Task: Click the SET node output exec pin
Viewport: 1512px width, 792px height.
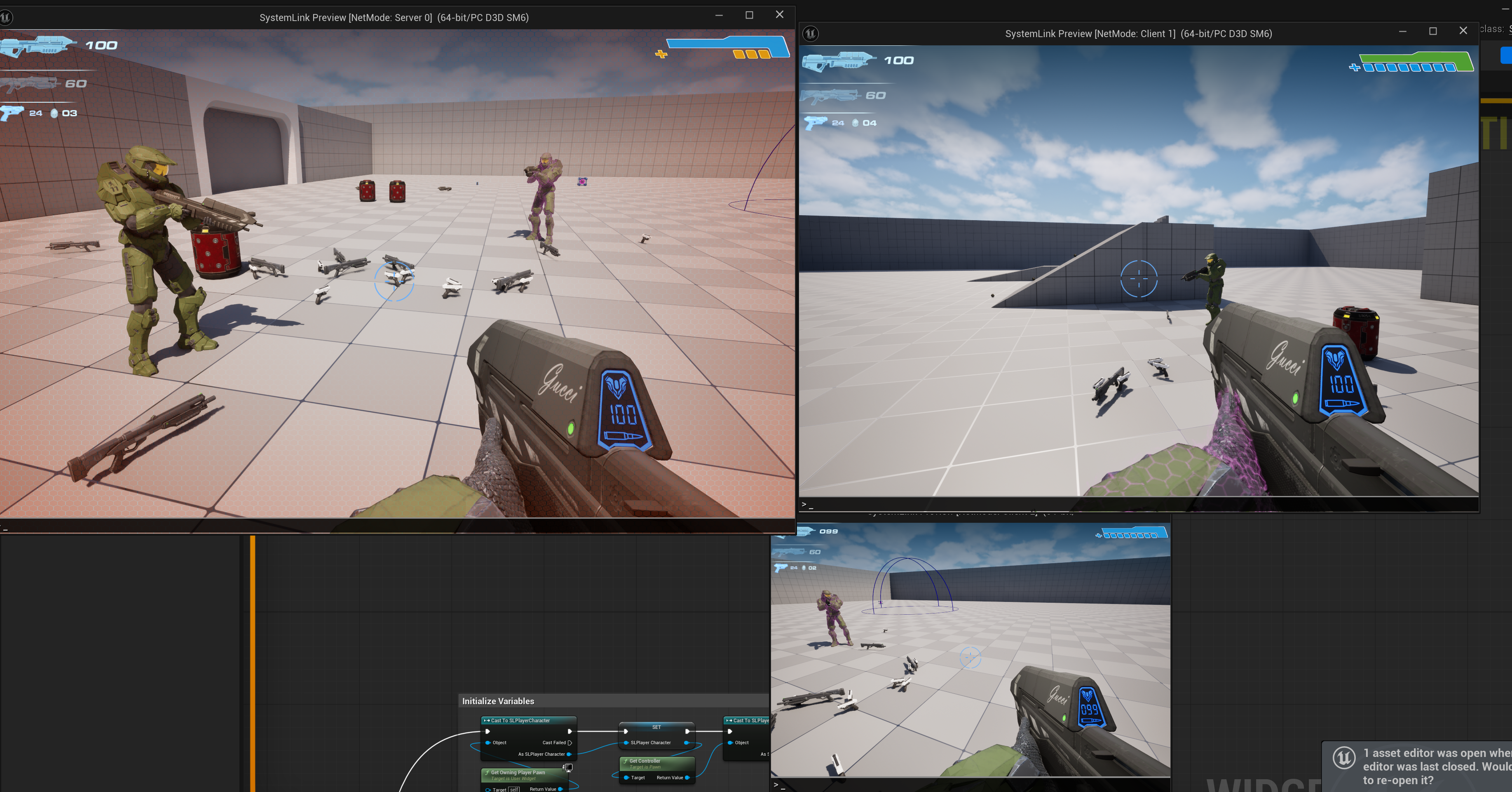Action: tap(687, 731)
